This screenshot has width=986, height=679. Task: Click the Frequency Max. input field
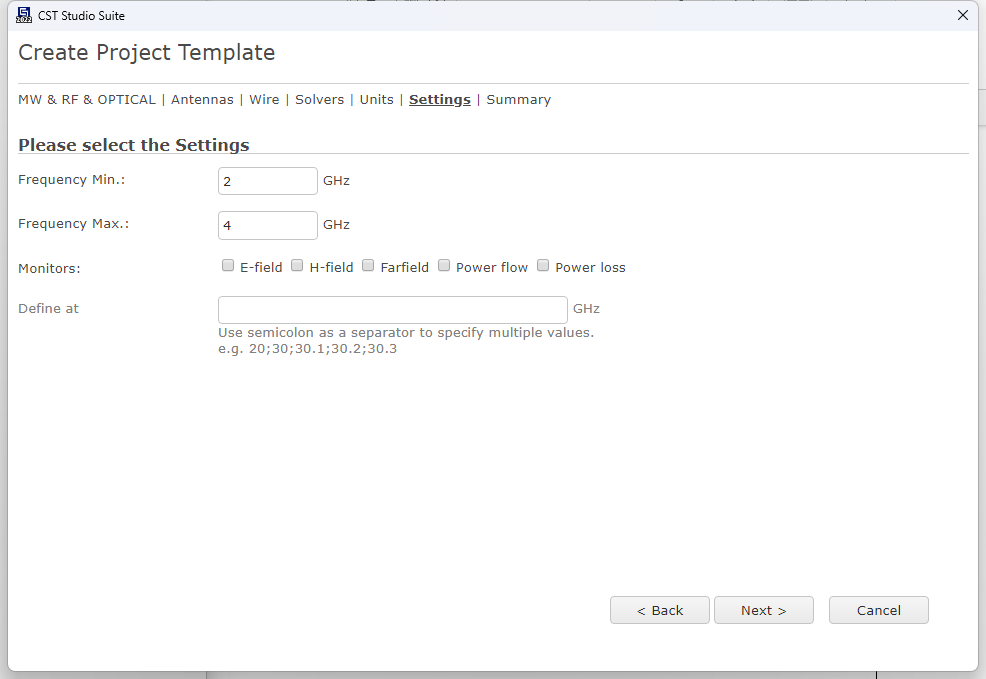pyautogui.click(x=268, y=225)
